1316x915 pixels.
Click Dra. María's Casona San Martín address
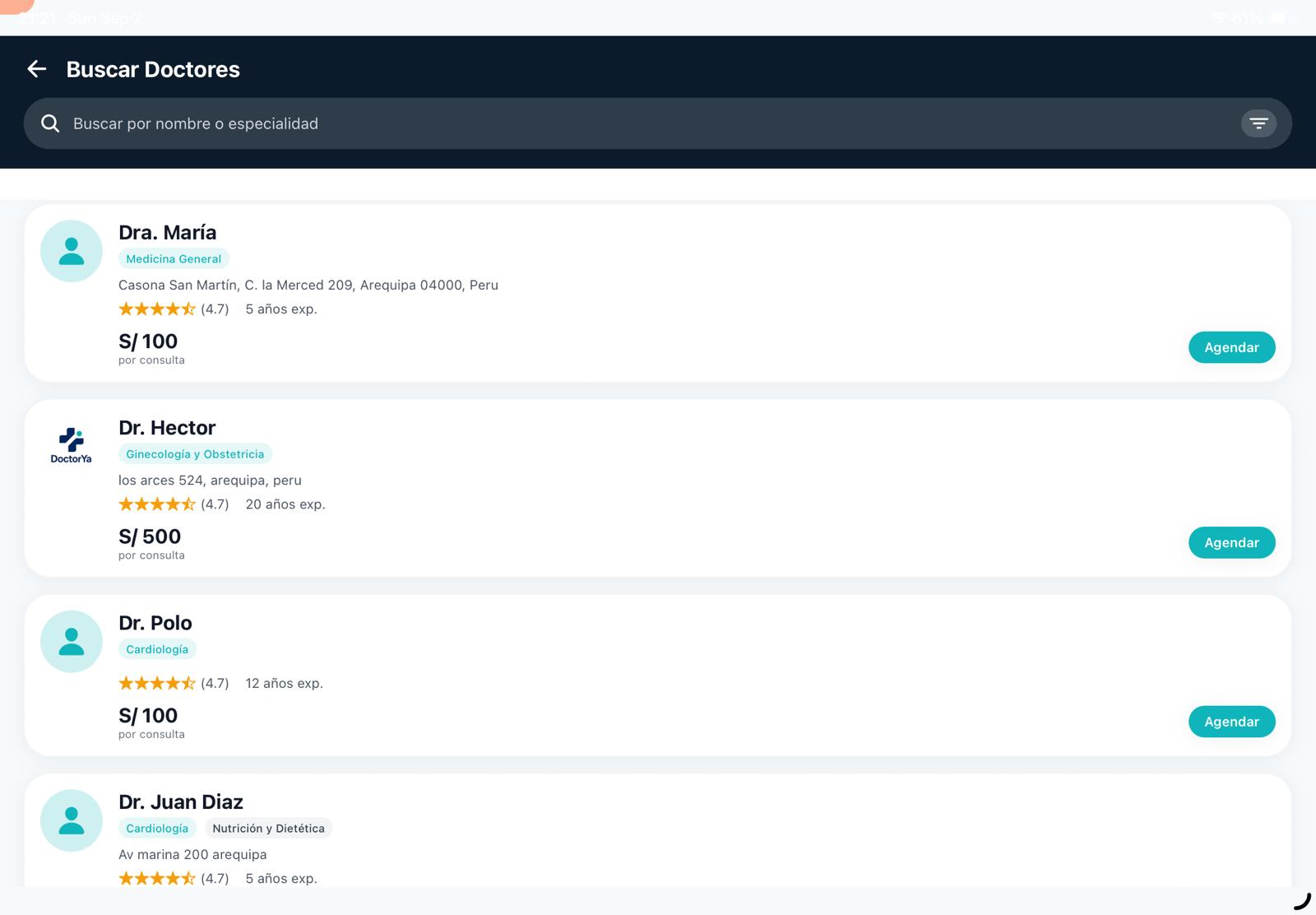[x=308, y=286]
